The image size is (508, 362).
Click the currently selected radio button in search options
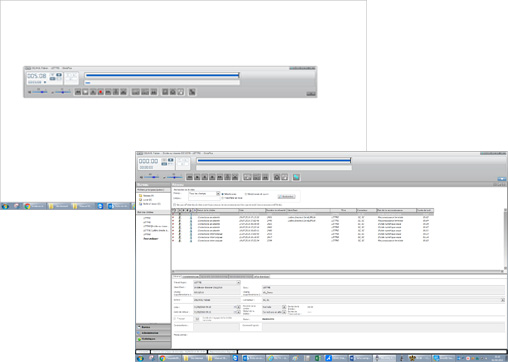223,194
